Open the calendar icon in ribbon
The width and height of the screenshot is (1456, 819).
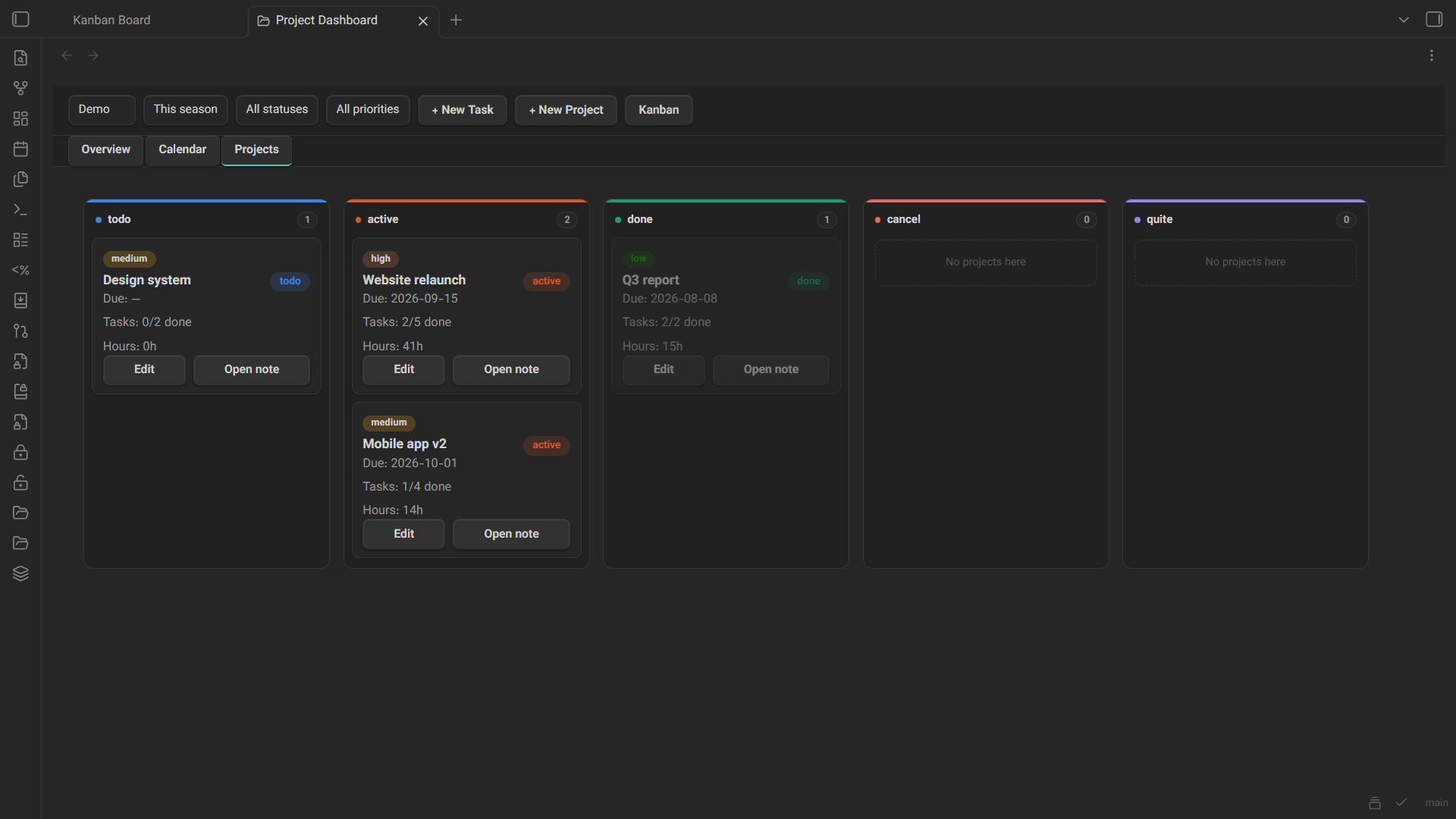click(x=20, y=149)
